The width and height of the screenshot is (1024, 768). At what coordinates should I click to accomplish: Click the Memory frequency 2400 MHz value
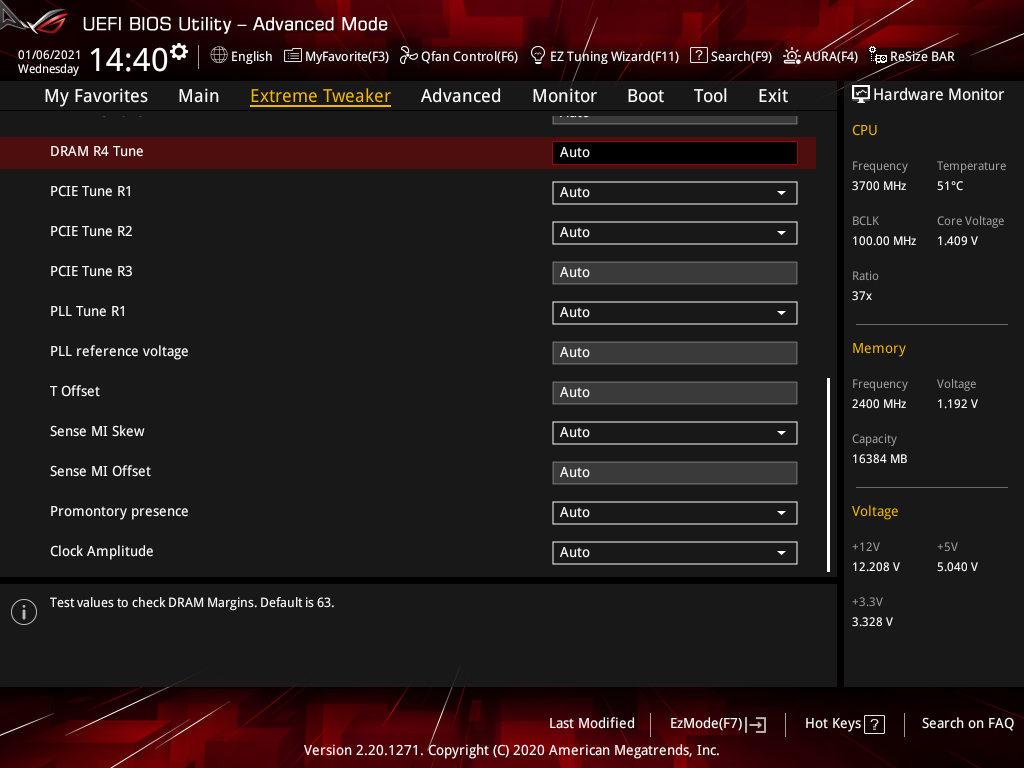coord(879,404)
